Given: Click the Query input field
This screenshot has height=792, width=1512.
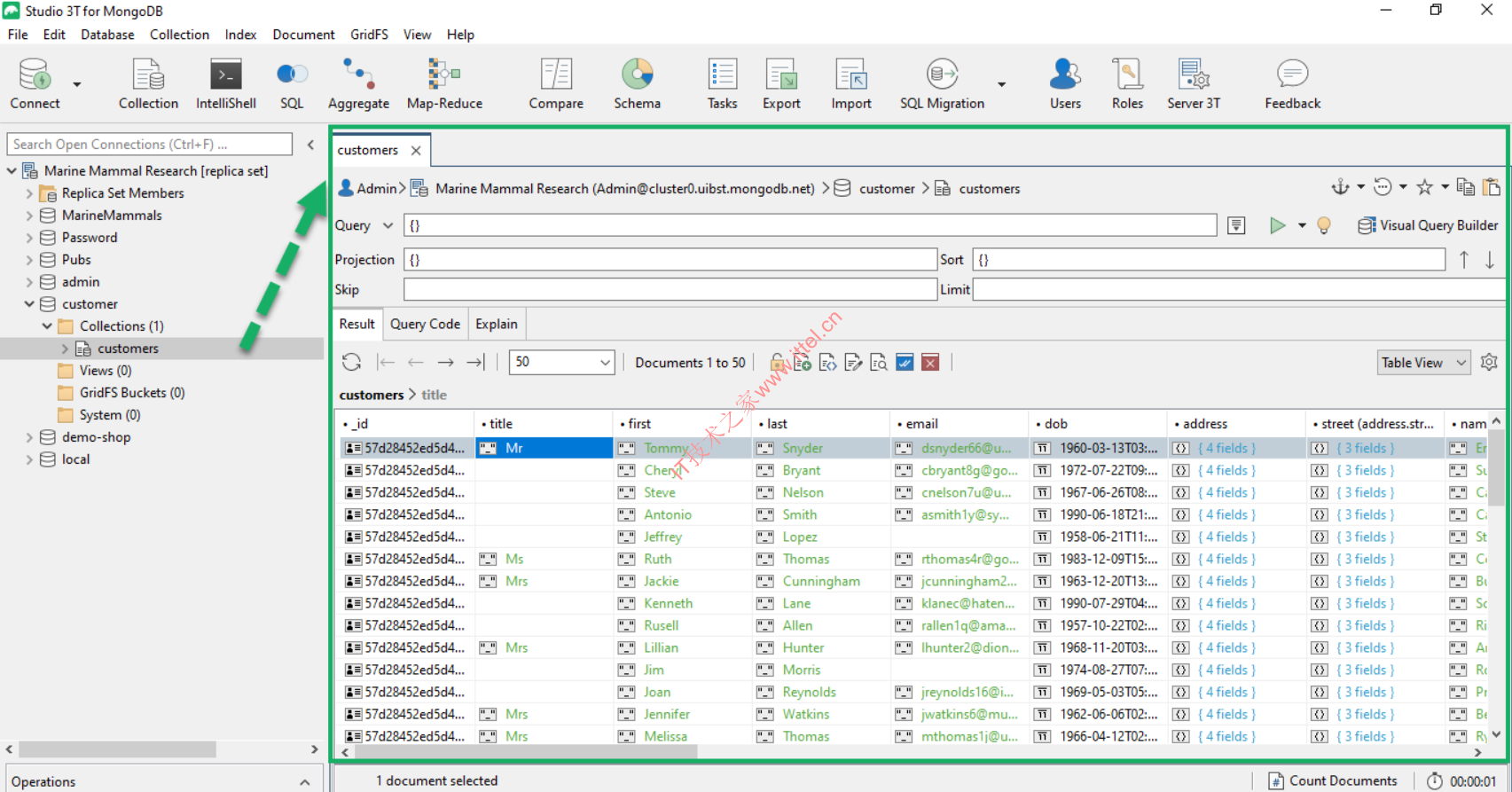Looking at the screenshot, I should point(809,225).
